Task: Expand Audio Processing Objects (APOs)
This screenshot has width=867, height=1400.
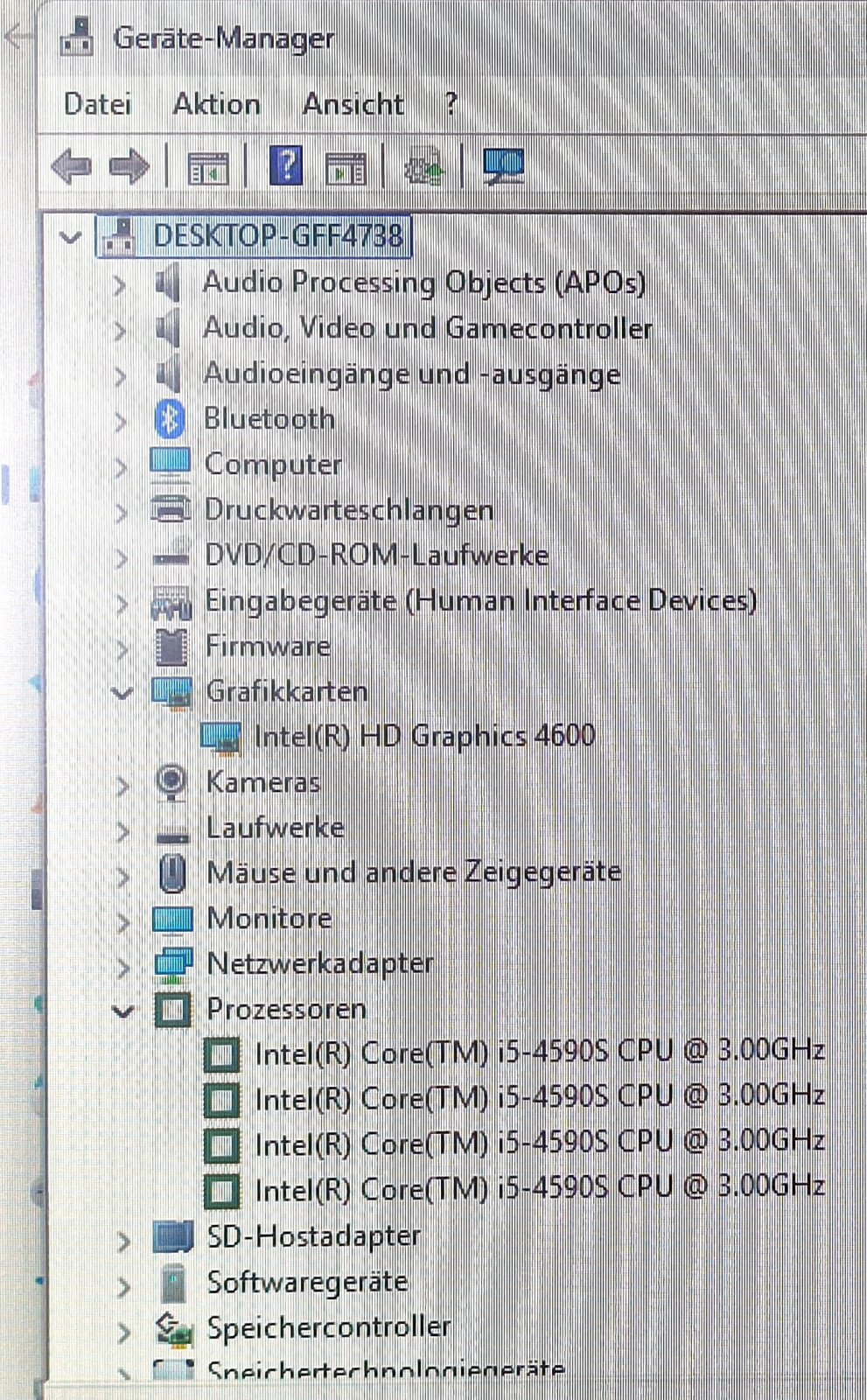Action: 120,283
